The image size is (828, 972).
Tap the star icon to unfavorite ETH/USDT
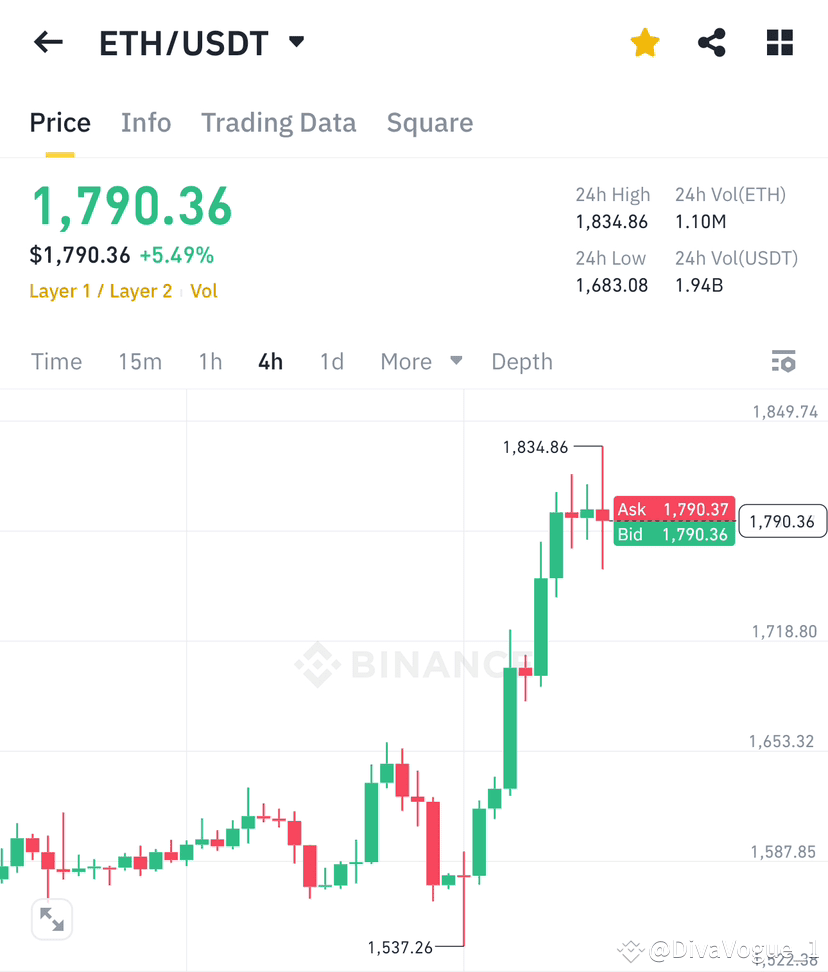tap(644, 42)
